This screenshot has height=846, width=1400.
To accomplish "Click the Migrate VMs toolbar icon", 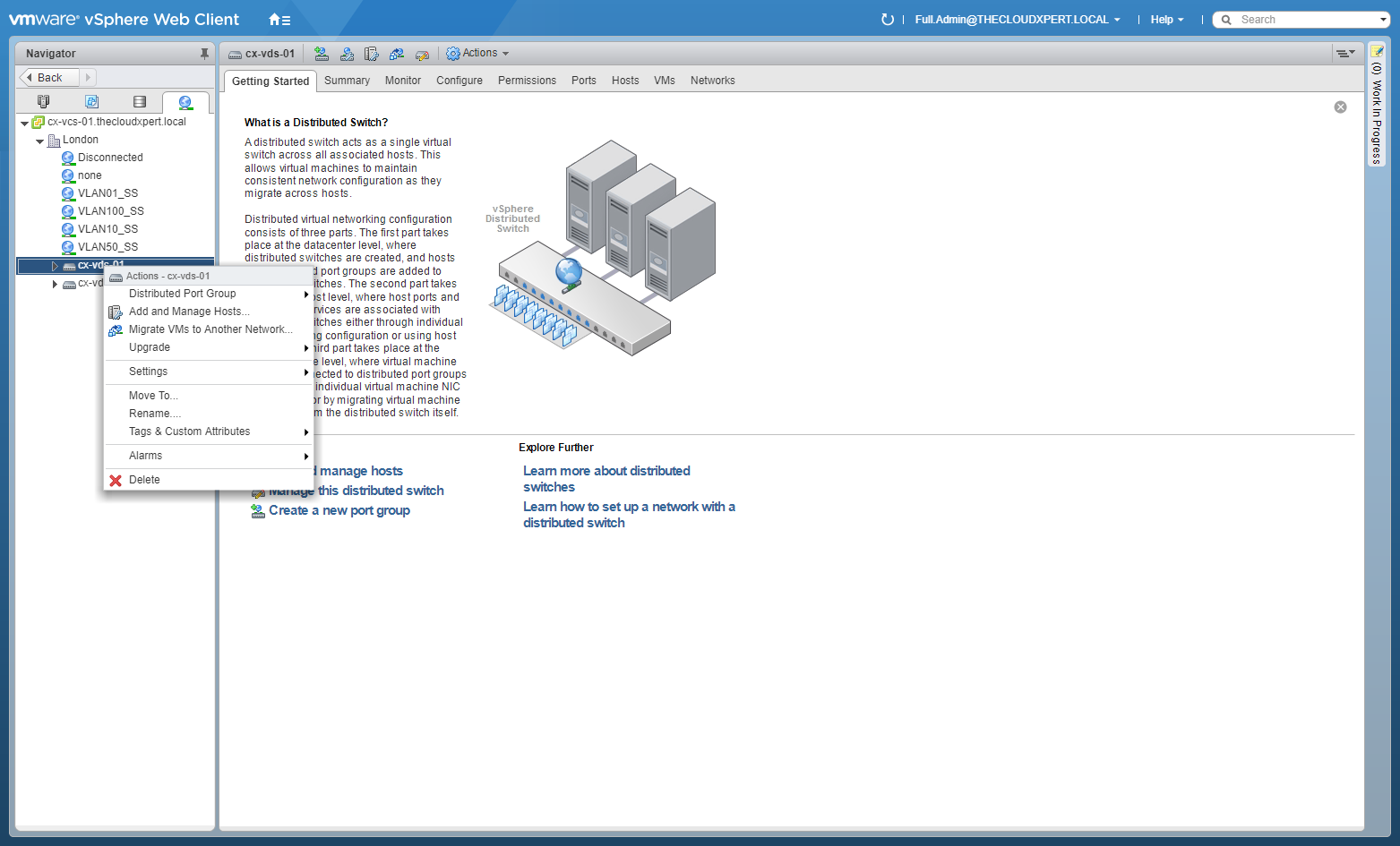I will point(397,54).
